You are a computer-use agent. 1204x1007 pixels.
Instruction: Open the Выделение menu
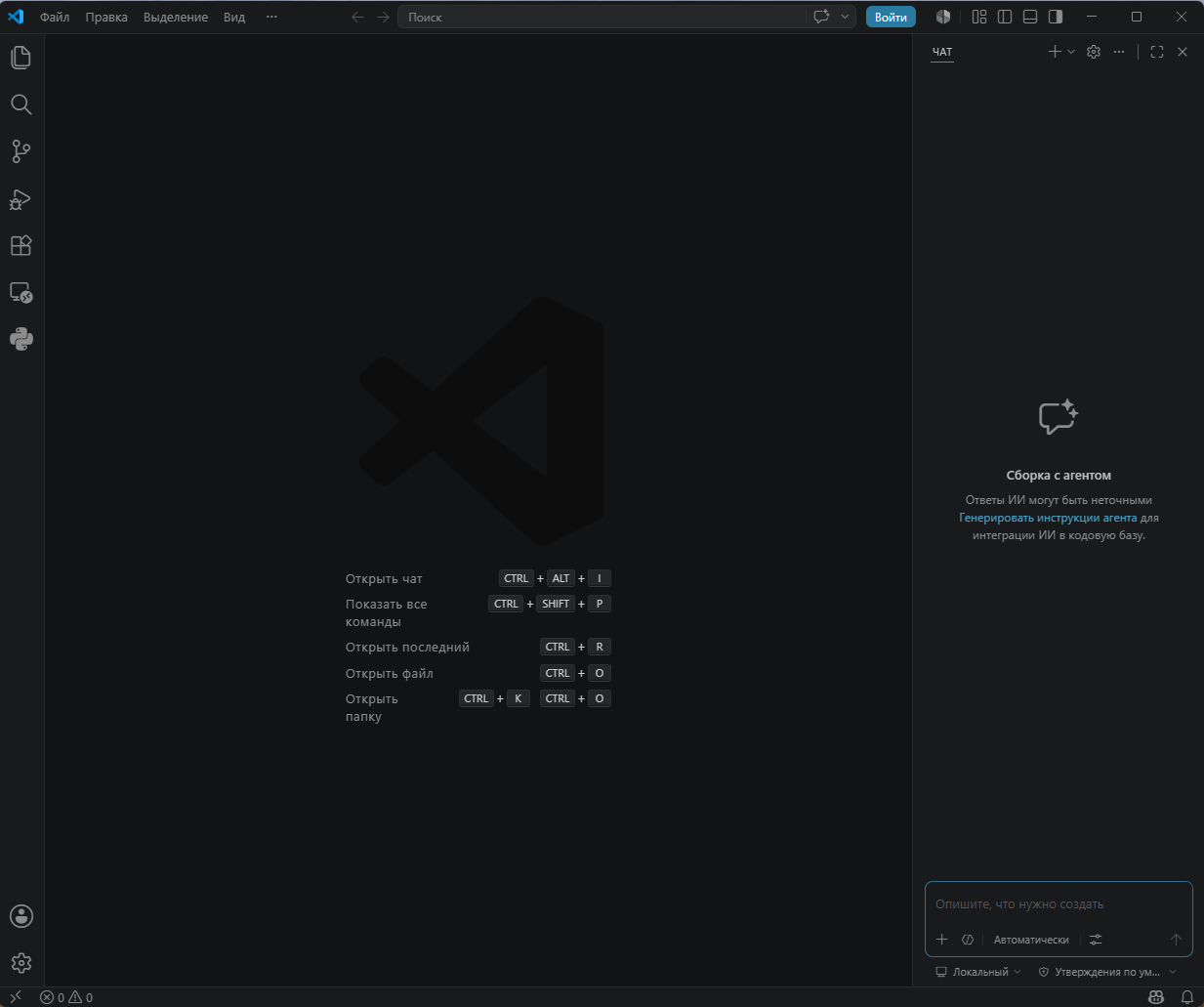176,17
